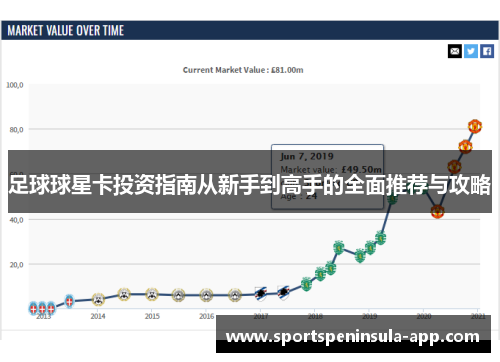Viewport: 500px width, 362px height.
Task: Select the Udinese crest marker between 2016 and 2017
Action: coord(235,295)
